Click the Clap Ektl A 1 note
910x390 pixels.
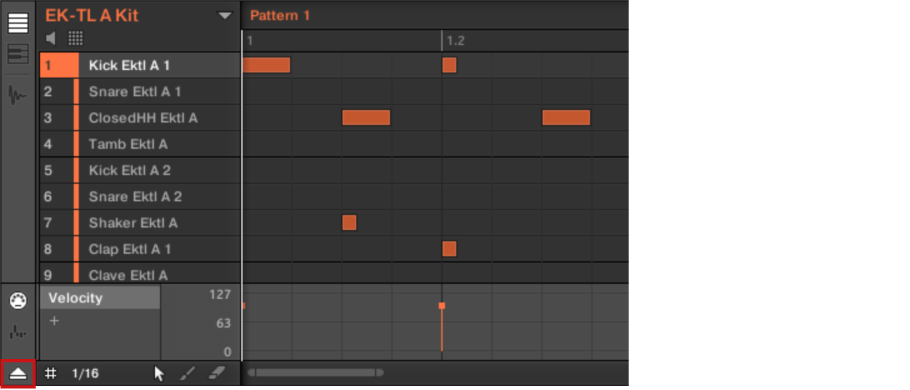(x=449, y=249)
